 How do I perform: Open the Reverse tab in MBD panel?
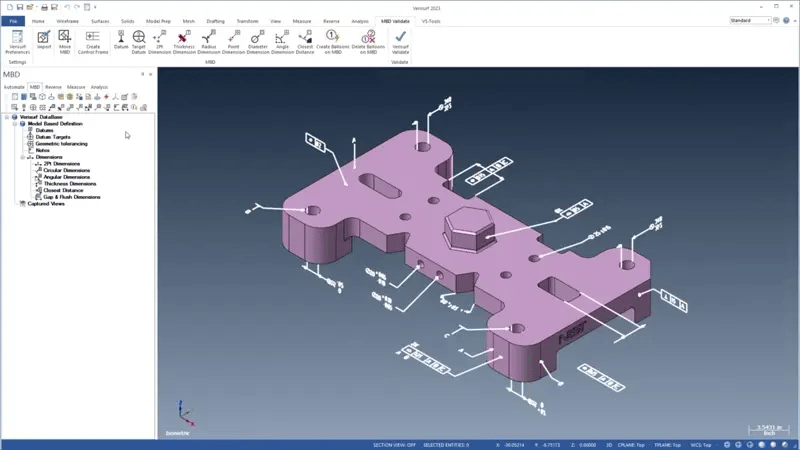coord(53,87)
